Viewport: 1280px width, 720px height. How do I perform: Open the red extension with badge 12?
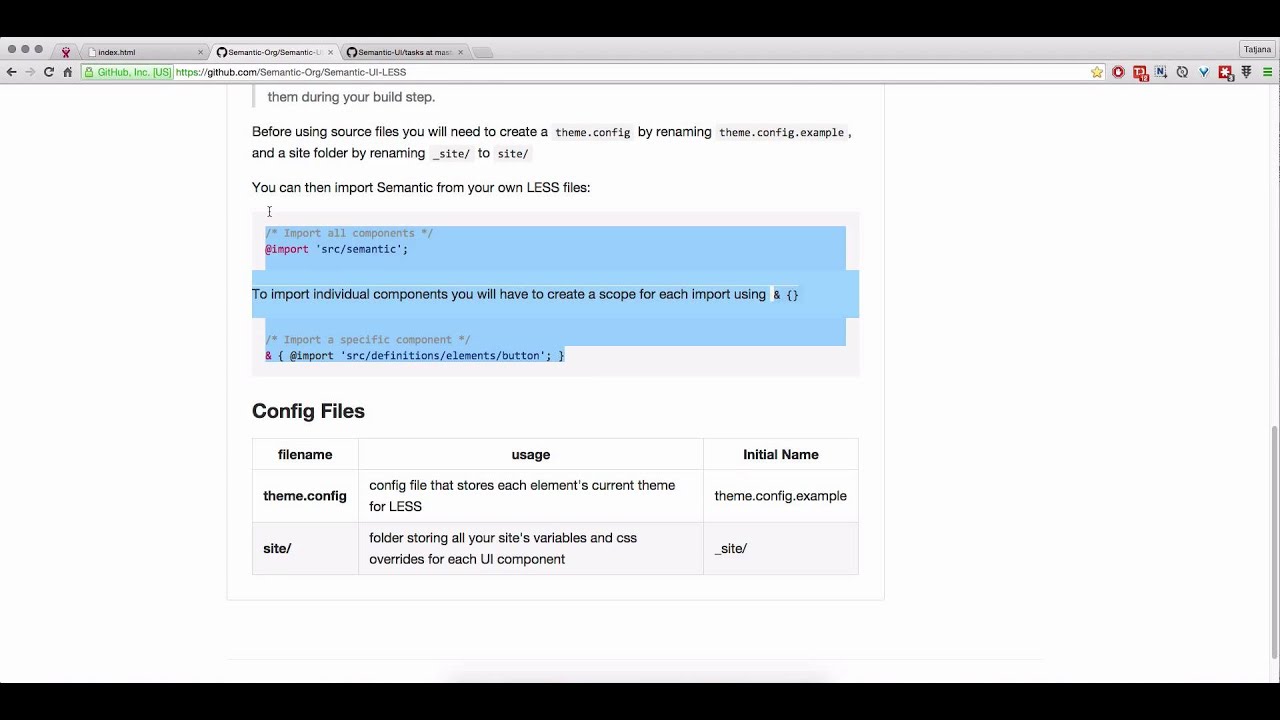pos(1140,72)
